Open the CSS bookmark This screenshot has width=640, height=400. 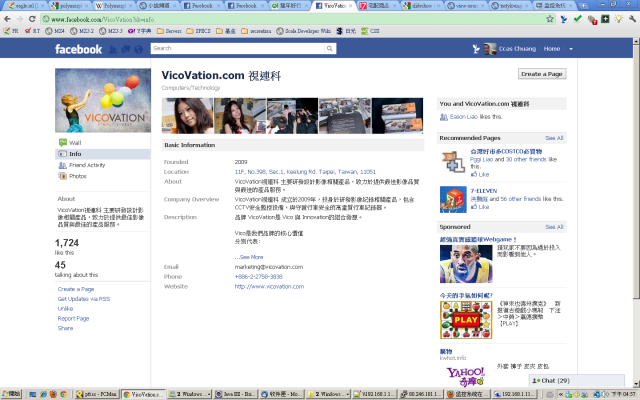tap(370, 31)
